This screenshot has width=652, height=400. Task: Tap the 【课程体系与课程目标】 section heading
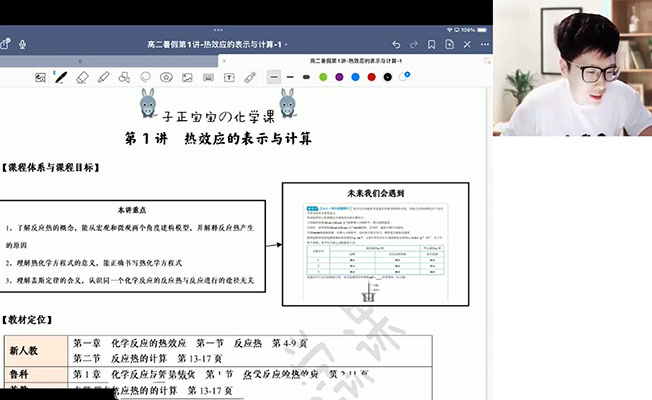point(50,168)
